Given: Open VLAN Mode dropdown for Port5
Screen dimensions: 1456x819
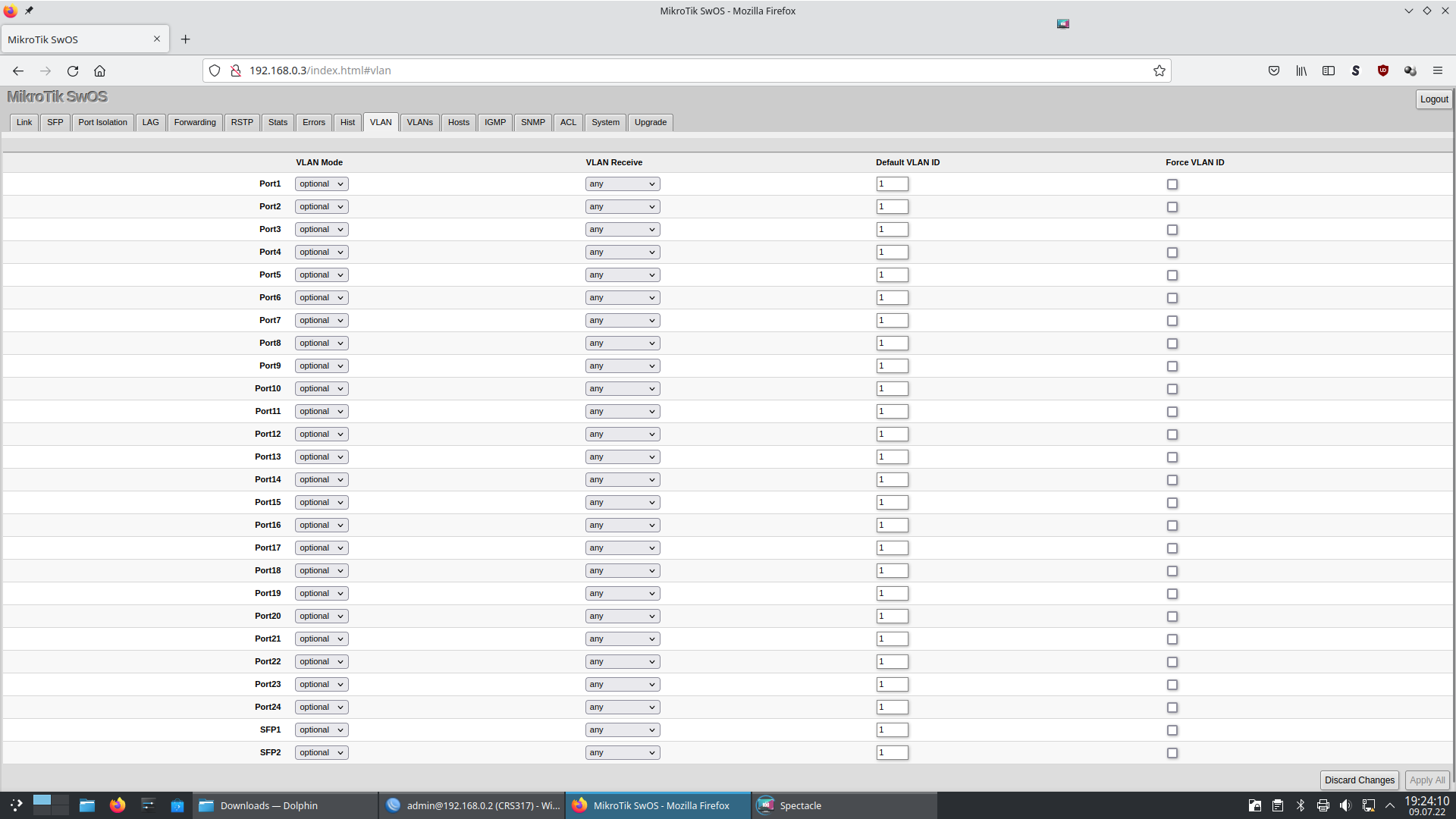Looking at the screenshot, I should point(321,275).
